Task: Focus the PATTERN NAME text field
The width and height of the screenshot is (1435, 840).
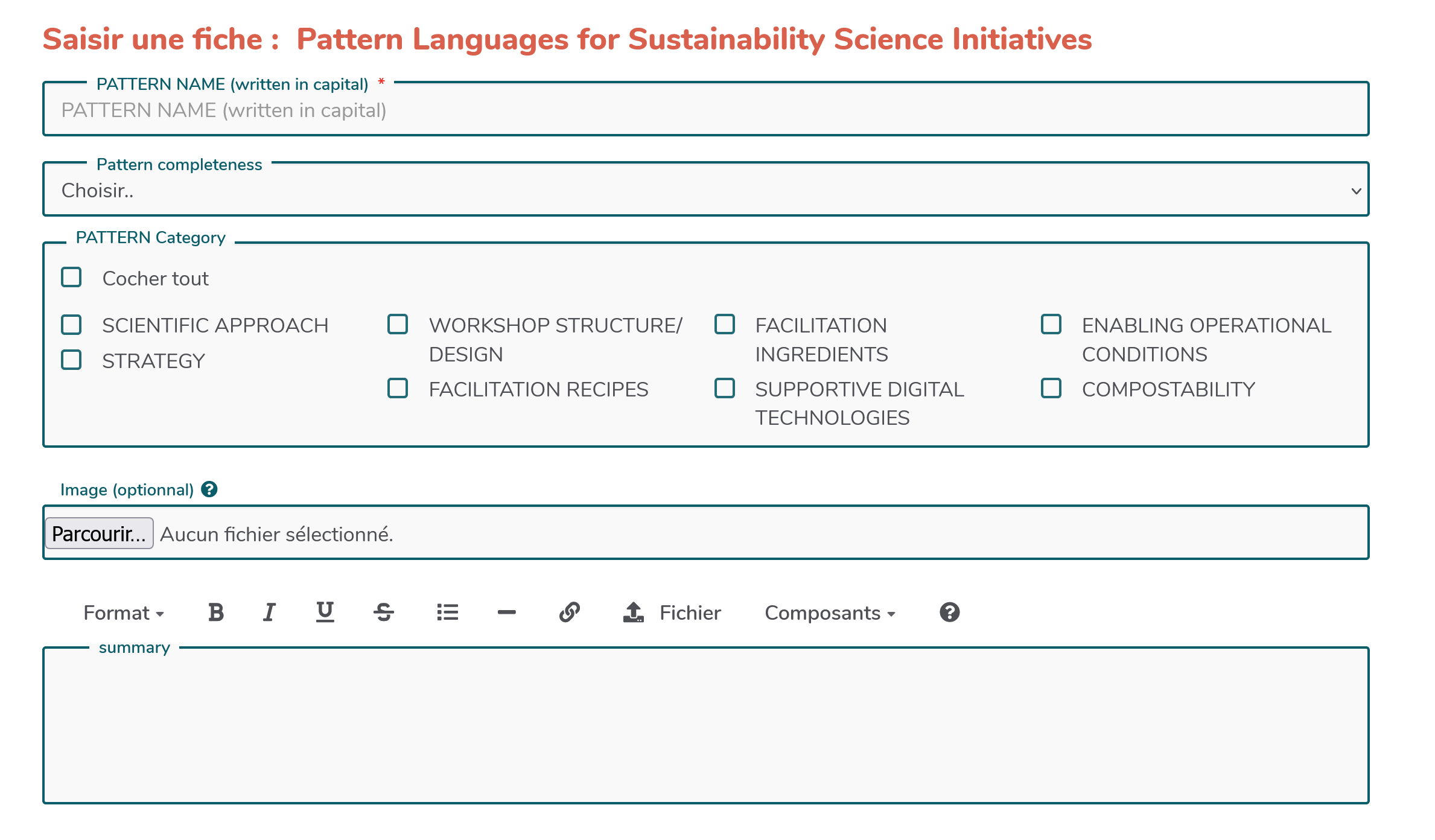Action: pos(705,110)
